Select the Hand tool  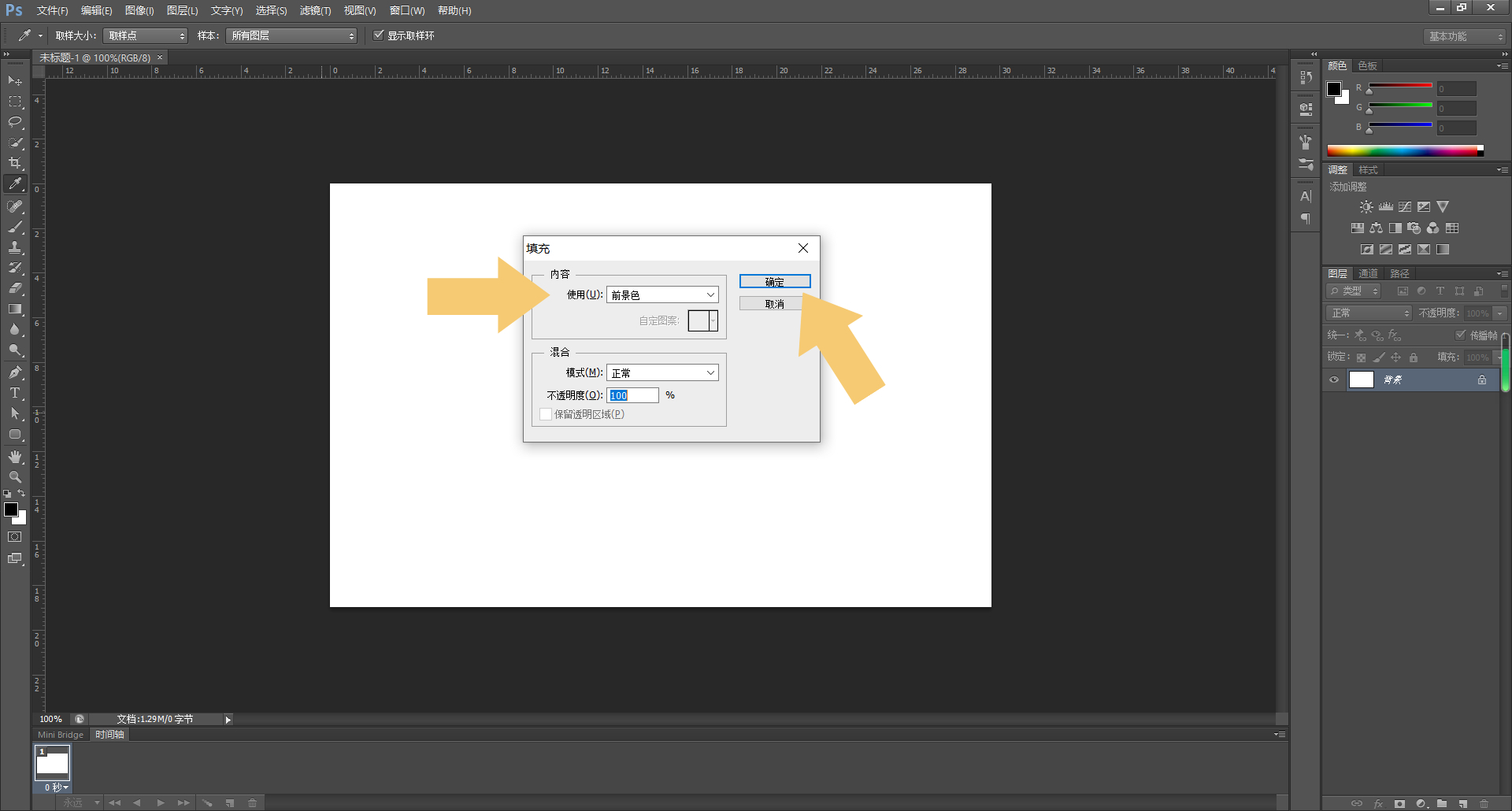pos(15,457)
